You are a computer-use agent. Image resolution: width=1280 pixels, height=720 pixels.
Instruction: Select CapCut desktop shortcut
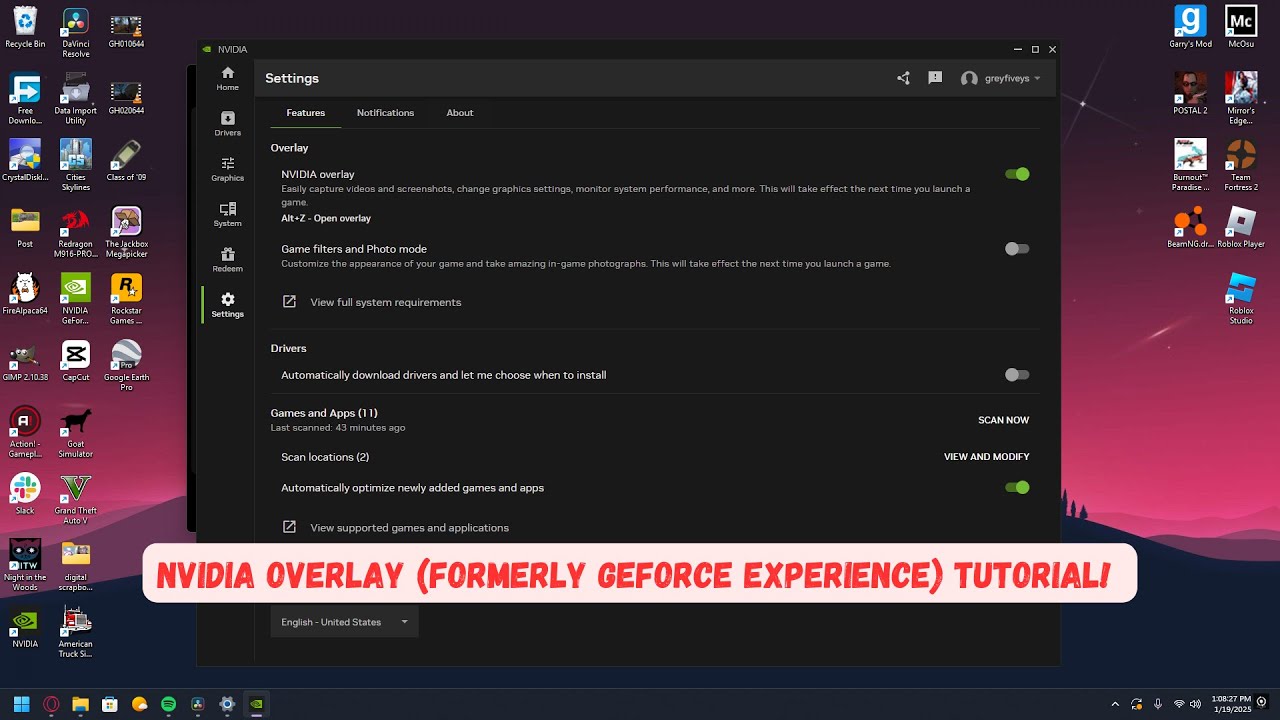point(76,360)
